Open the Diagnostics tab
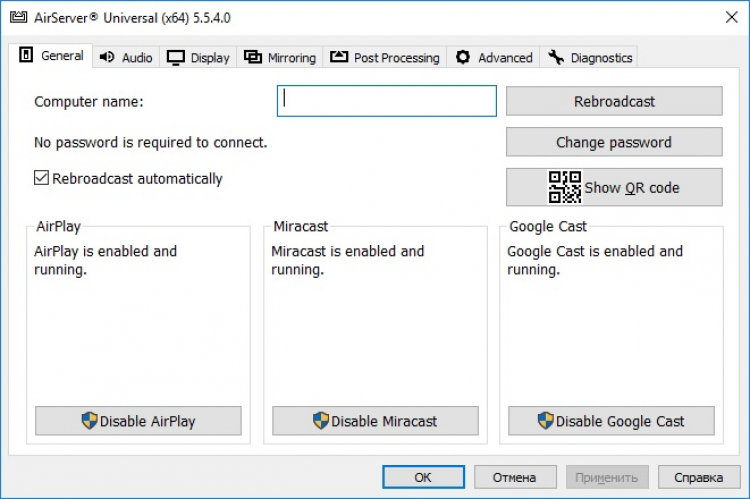Screen dimensions: 750x499 [591, 57]
